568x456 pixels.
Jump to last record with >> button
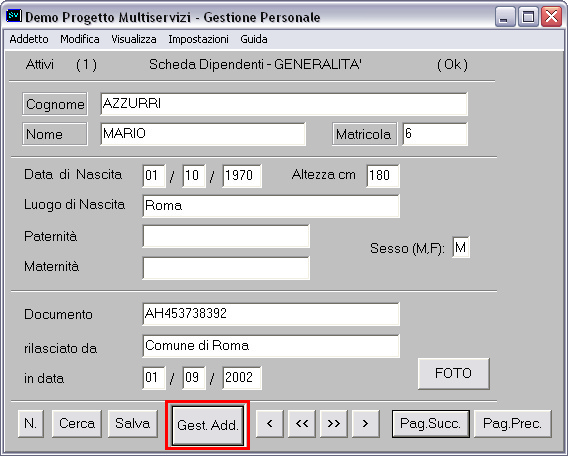pyautogui.click(x=334, y=423)
